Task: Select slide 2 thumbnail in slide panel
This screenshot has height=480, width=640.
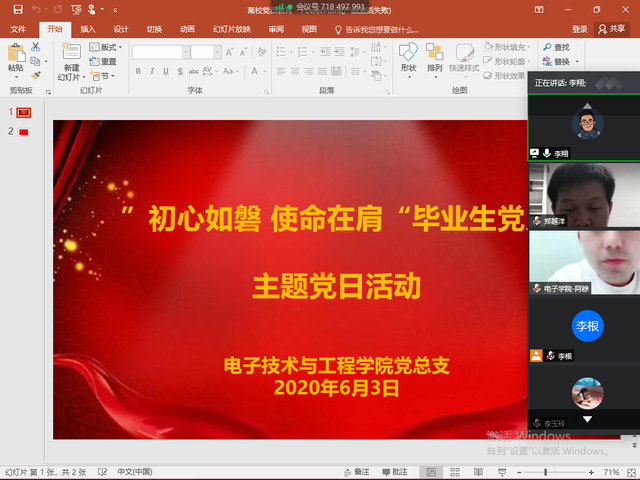Action: 24,132
